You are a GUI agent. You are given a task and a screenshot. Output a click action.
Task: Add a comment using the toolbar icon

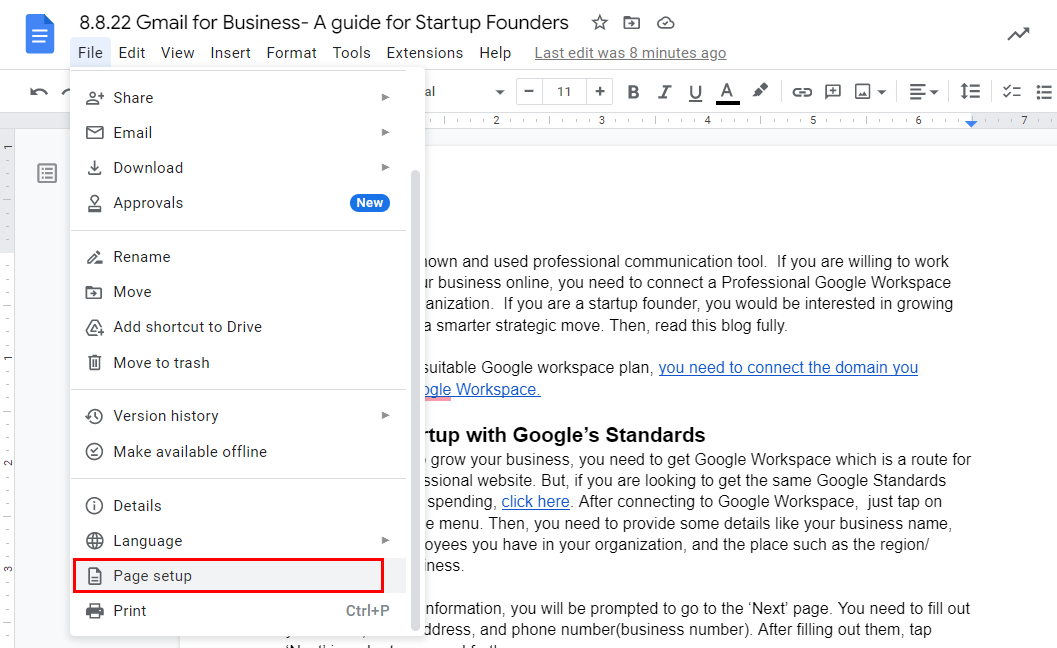point(833,92)
